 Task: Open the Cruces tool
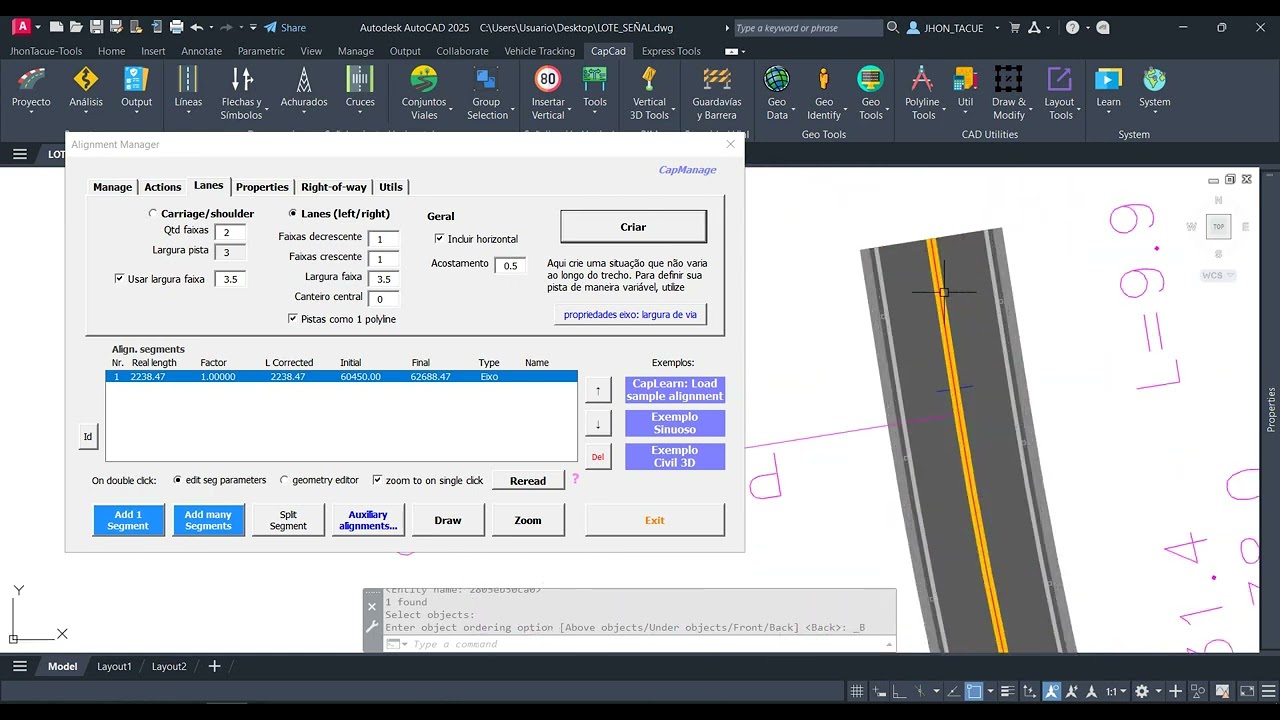click(x=360, y=88)
